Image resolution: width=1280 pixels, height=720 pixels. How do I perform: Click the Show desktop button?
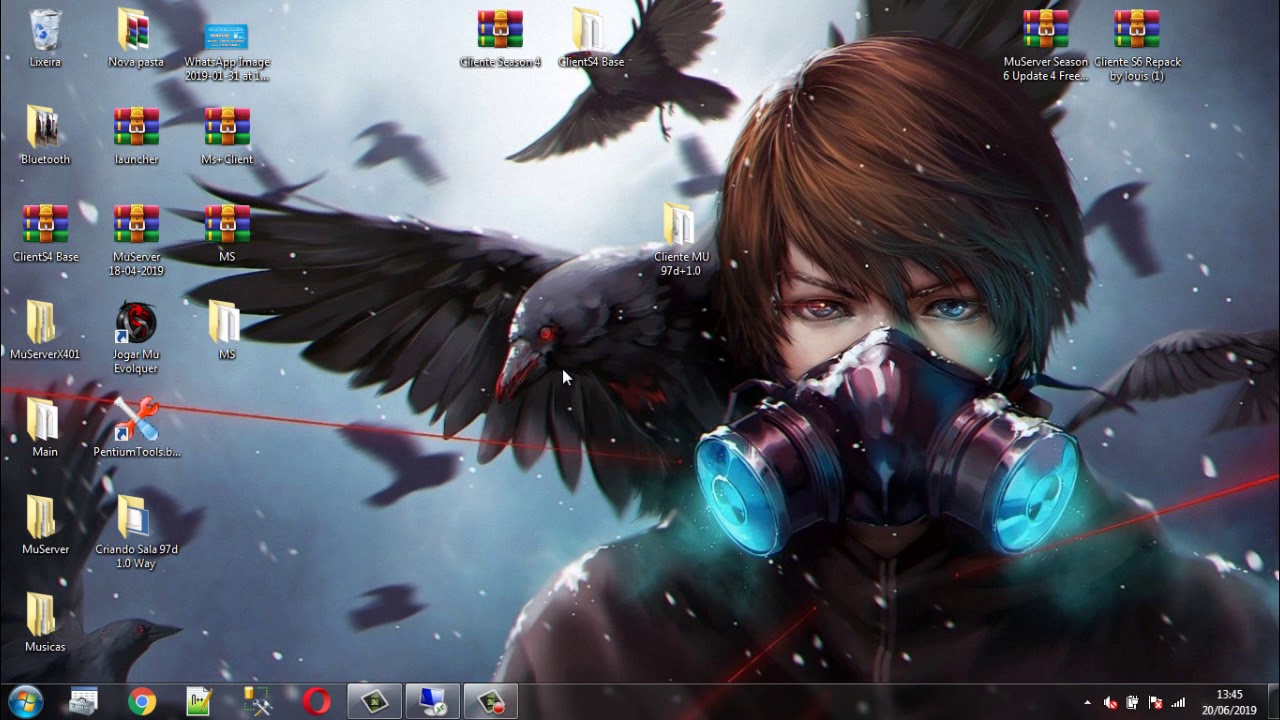tap(1272, 702)
